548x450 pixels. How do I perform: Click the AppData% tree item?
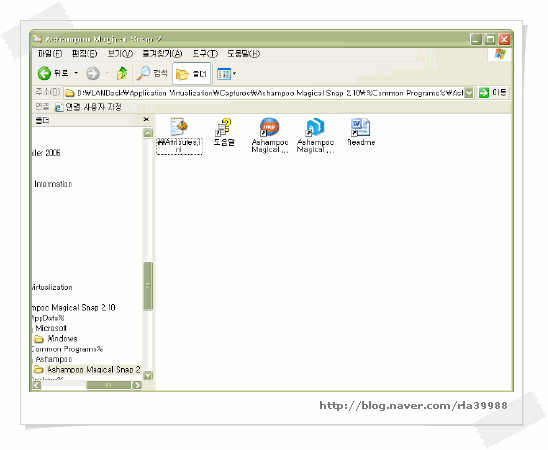click(48, 318)
